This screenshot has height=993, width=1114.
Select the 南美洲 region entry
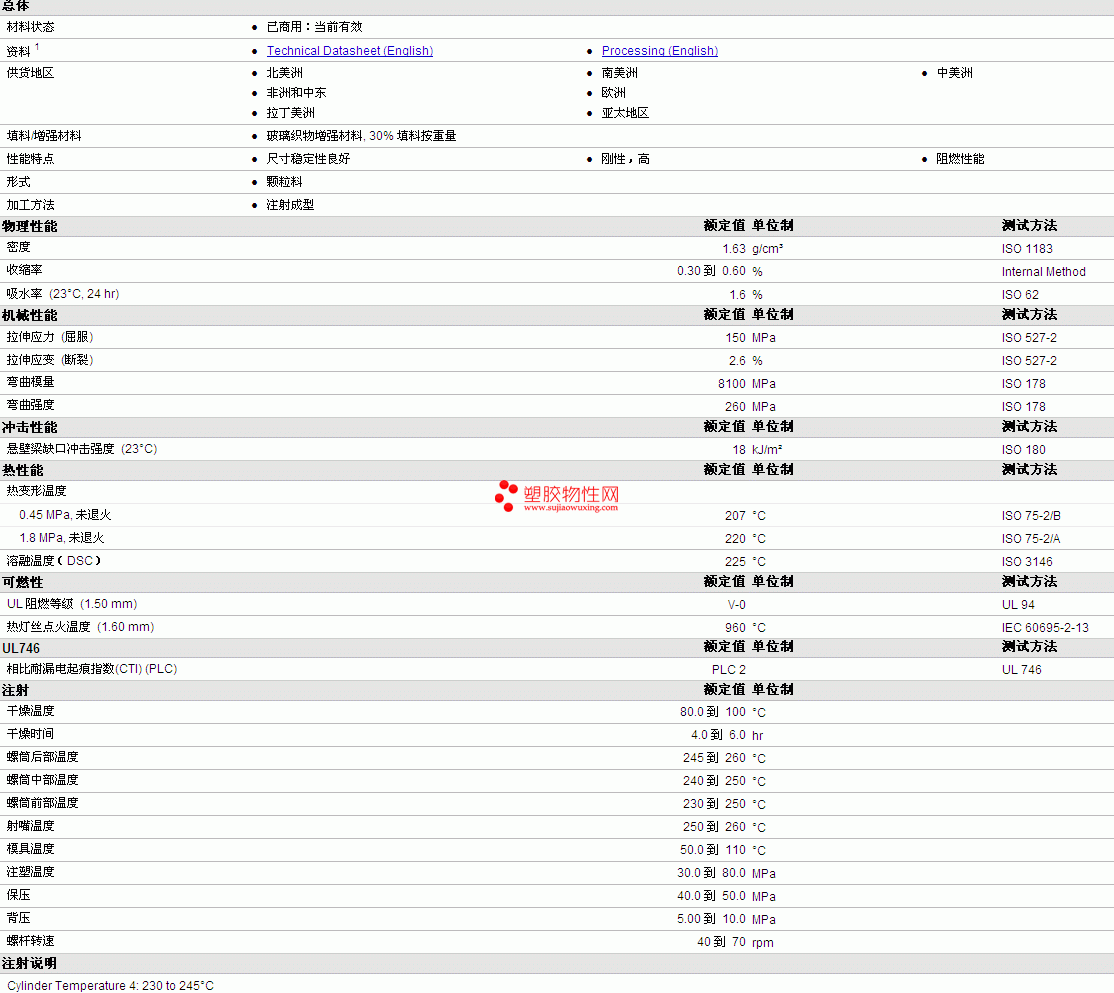tap(620, 72)
